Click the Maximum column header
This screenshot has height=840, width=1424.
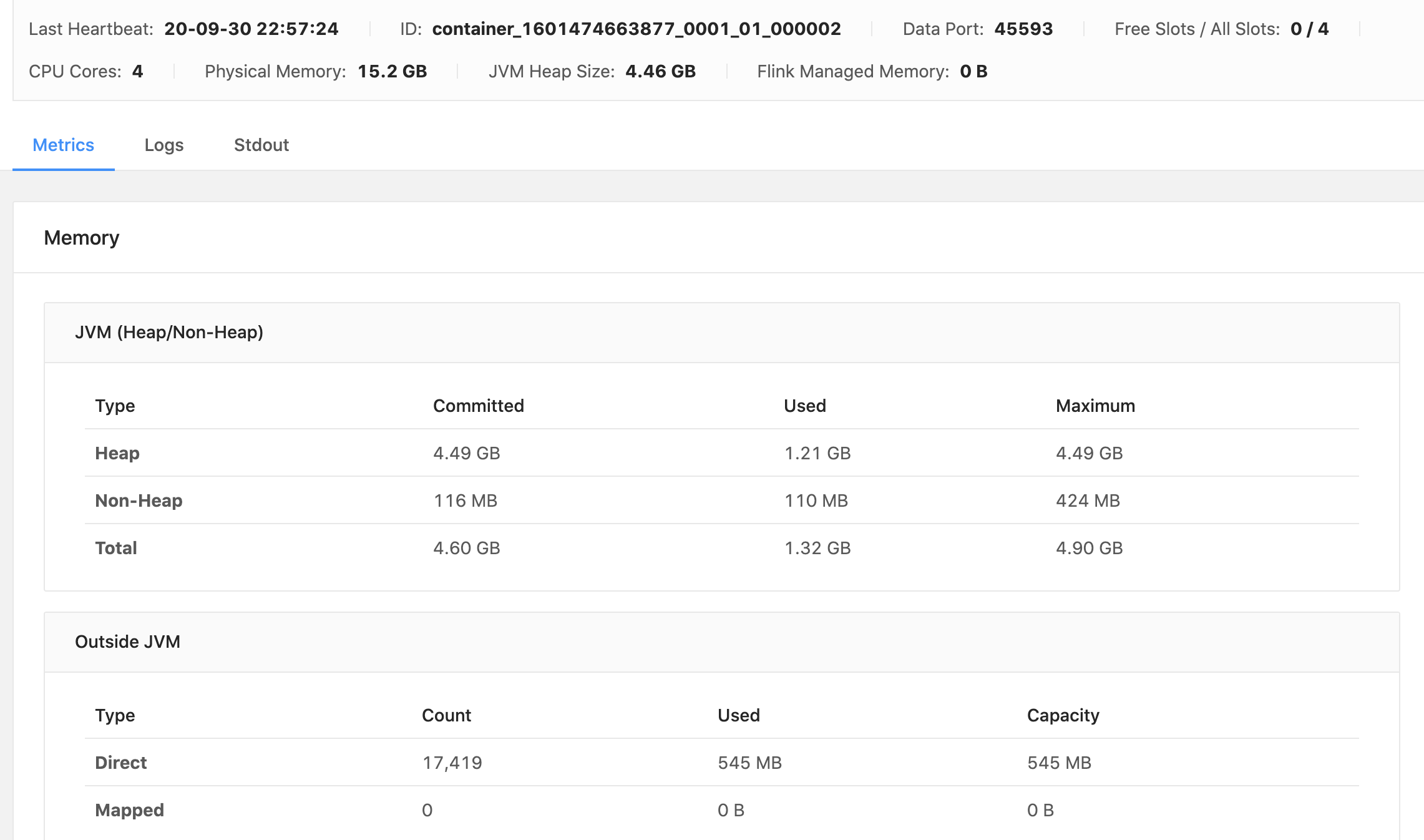point(1095,406)
